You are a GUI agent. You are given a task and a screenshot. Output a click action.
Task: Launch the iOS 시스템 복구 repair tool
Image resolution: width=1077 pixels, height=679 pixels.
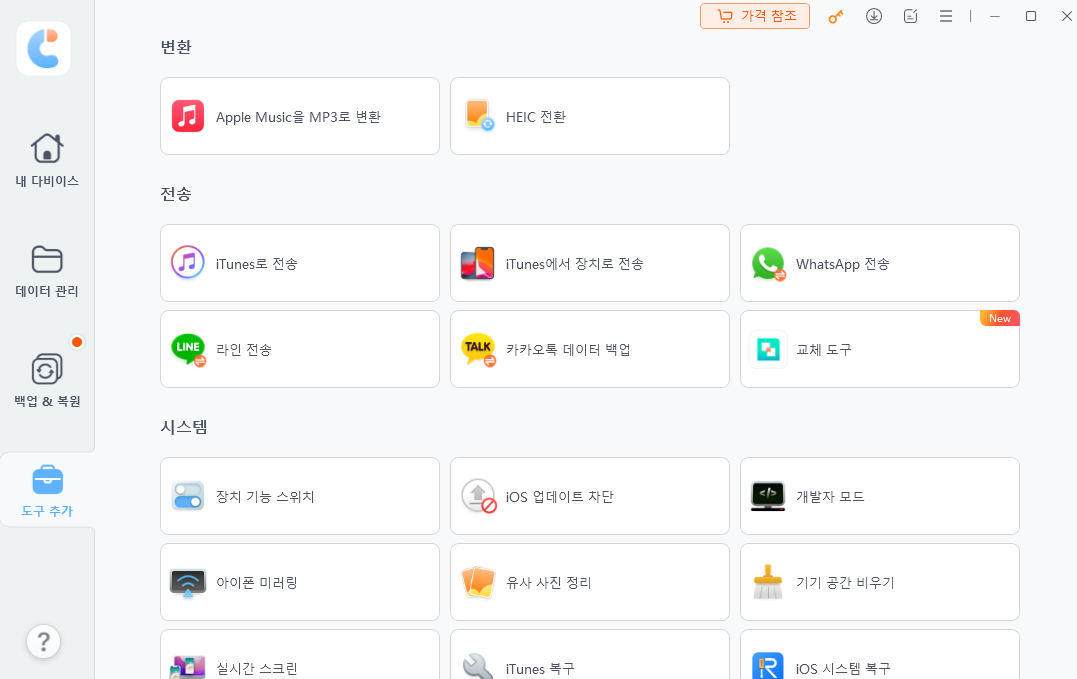[879, 665]
